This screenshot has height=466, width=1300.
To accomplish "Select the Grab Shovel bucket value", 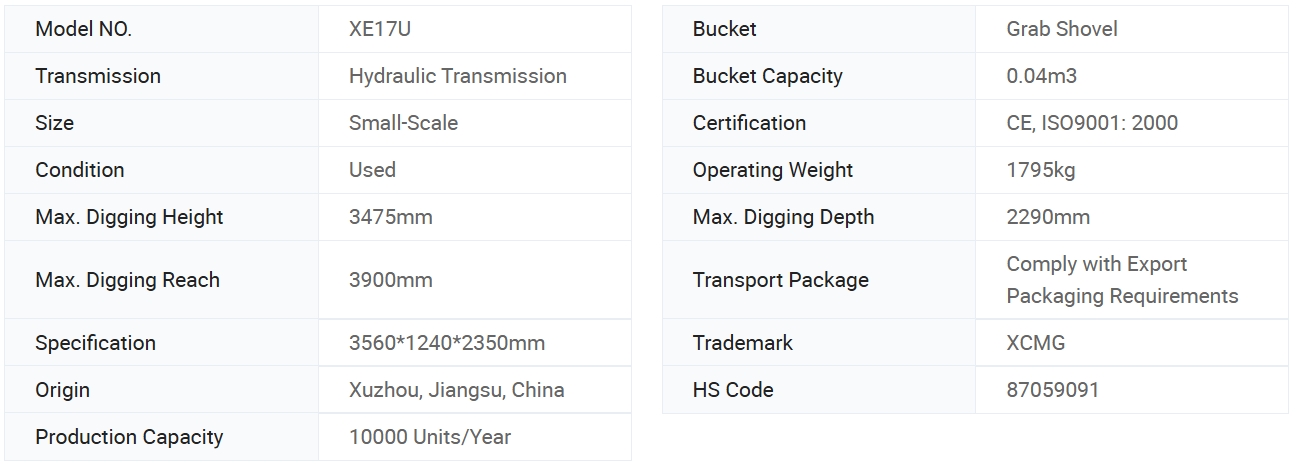I will [1062, 29].
